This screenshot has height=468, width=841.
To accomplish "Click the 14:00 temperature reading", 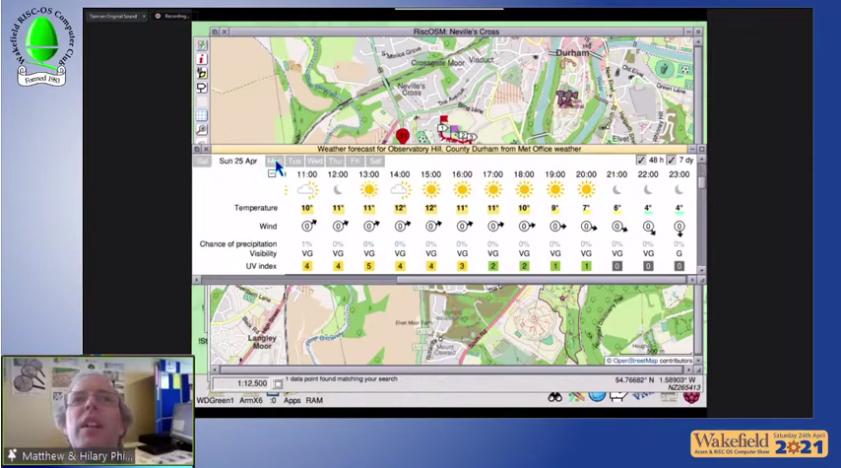I will click(400, 208).
